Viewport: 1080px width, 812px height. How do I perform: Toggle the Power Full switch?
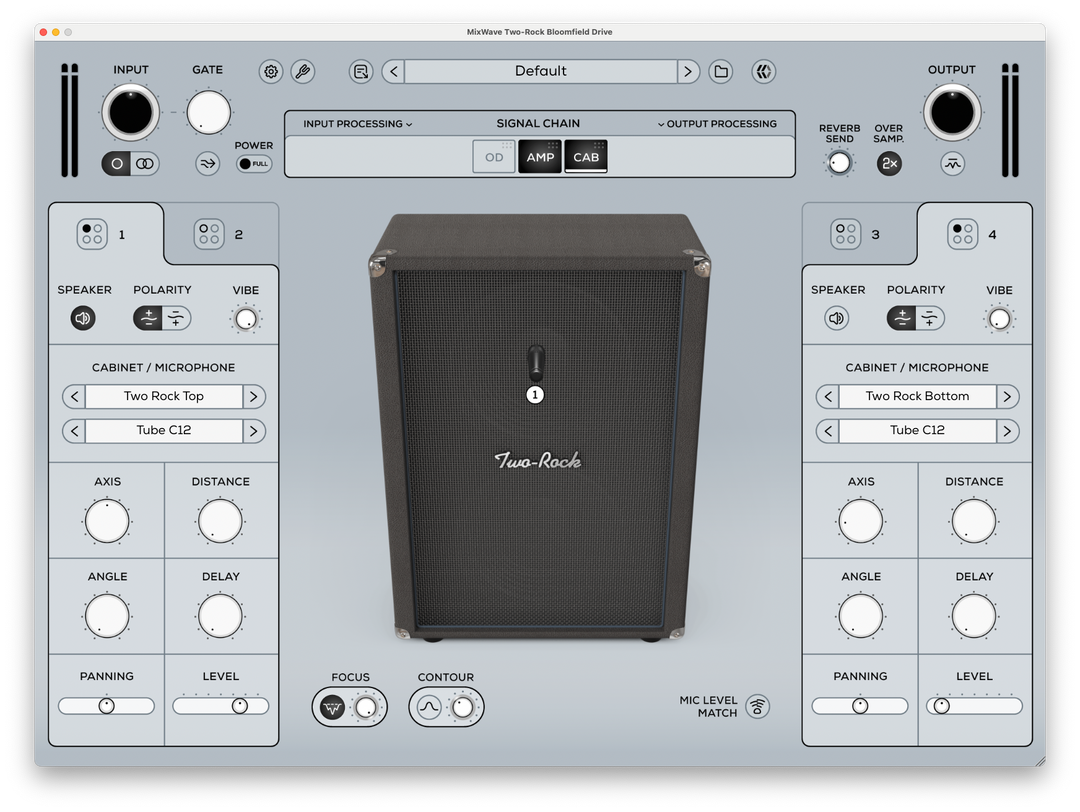pyautogui.click(x=254, y=163)
